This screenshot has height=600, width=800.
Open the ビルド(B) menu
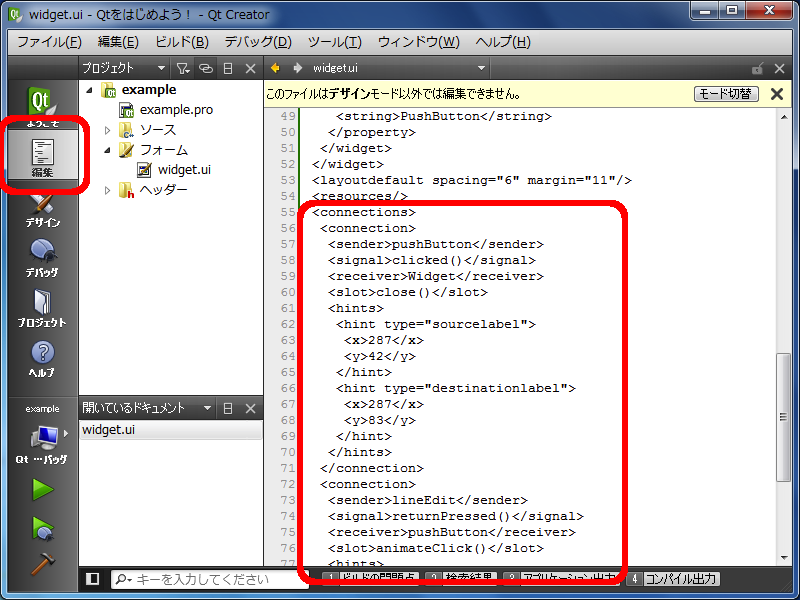tap(182, 42)
